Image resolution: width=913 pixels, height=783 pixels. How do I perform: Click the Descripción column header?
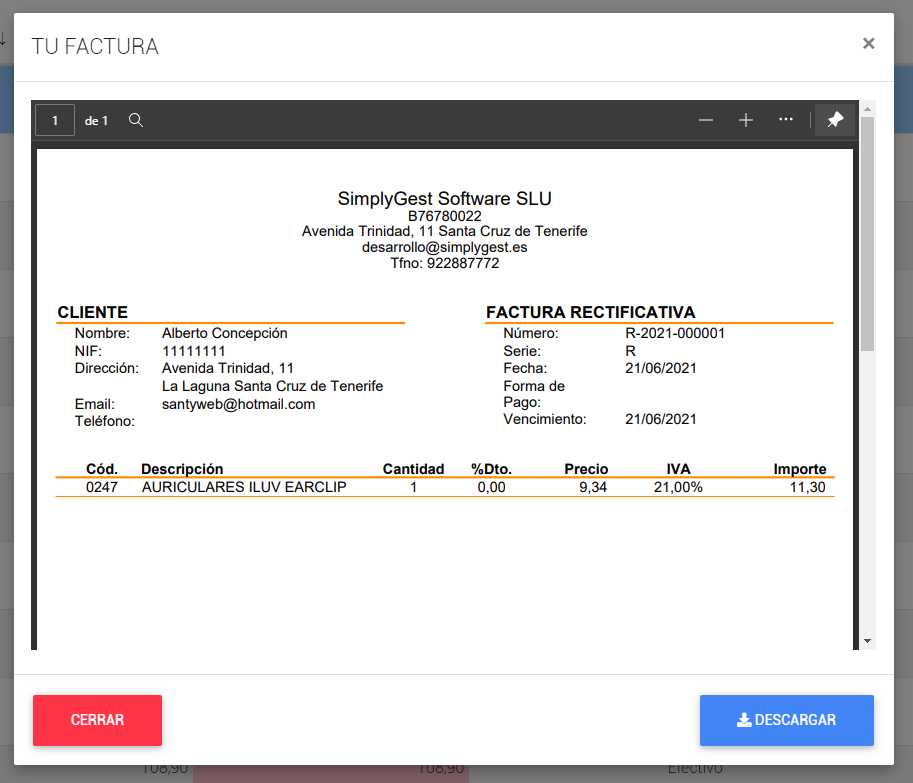(x=182, y=469)
